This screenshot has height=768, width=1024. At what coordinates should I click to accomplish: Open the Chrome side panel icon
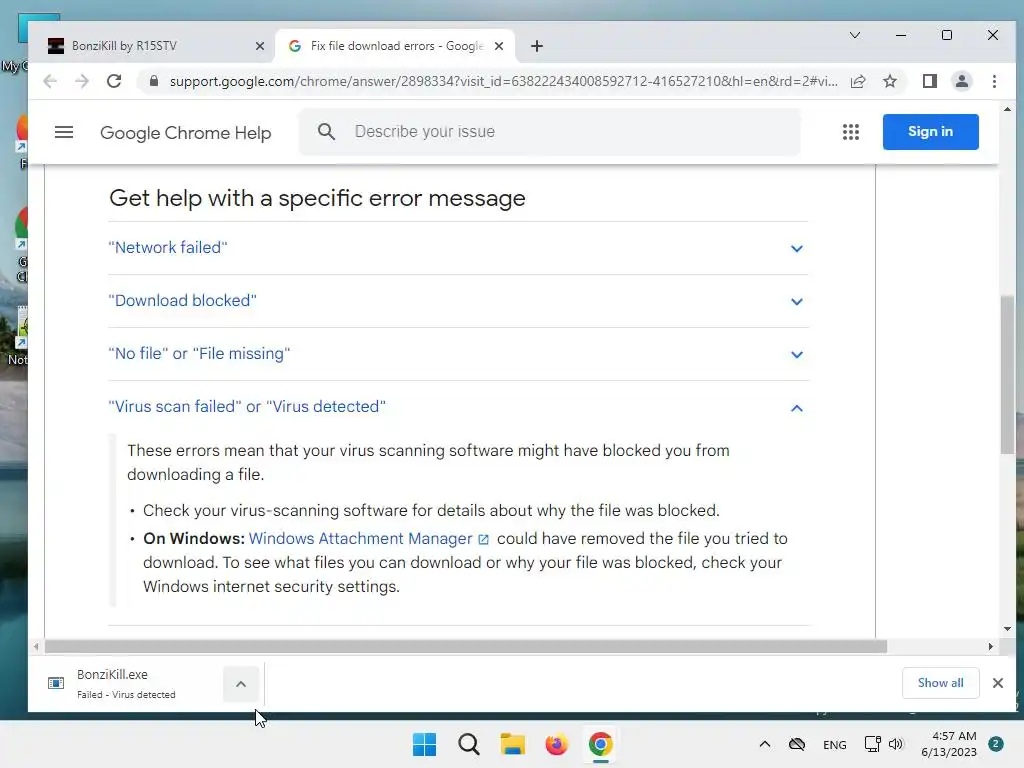coord(929,81)
